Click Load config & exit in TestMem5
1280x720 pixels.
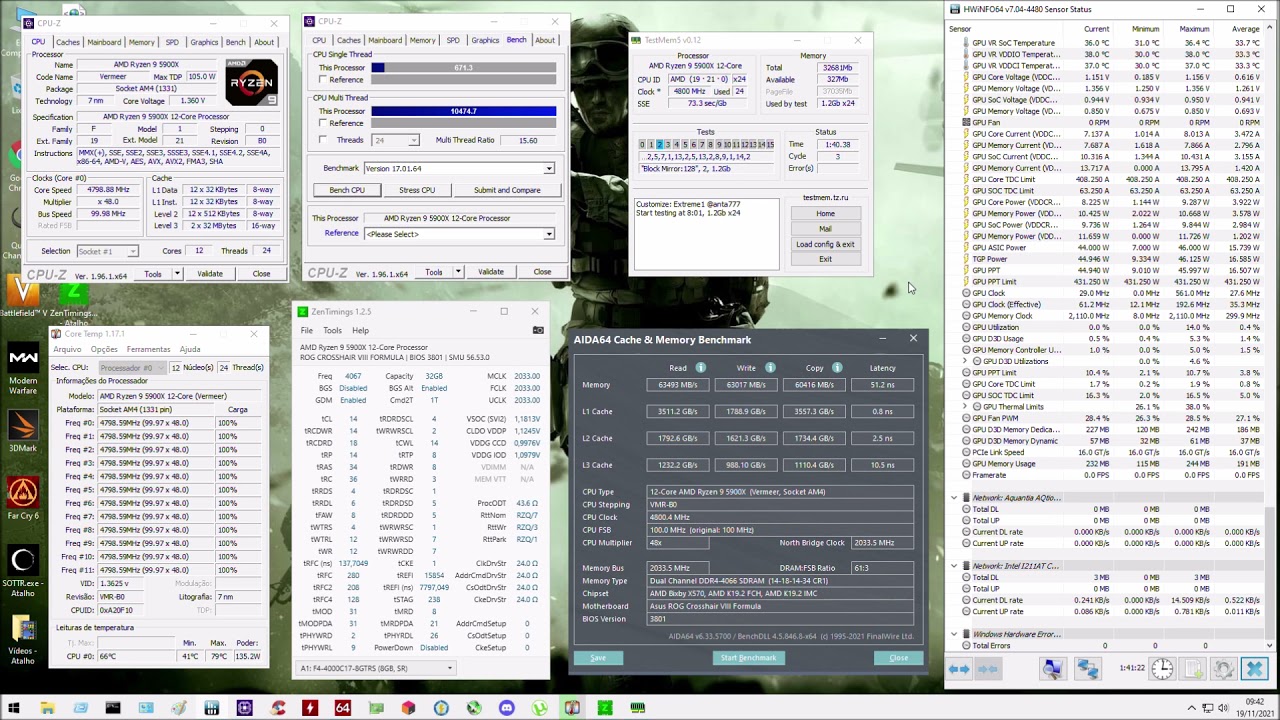pyautogui.click(x=825, y=244)
